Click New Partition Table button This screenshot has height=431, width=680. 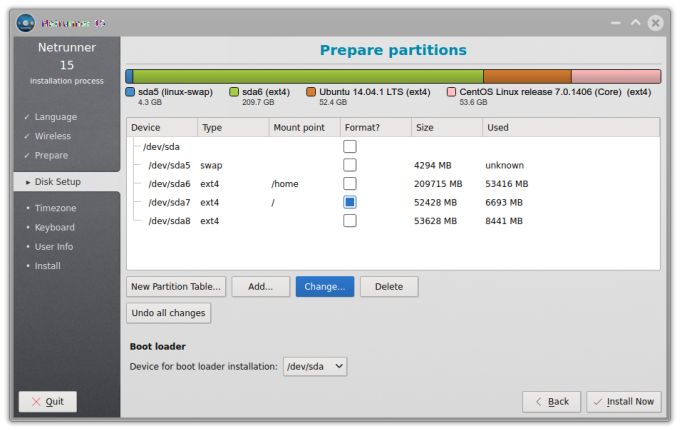(176, 287)
